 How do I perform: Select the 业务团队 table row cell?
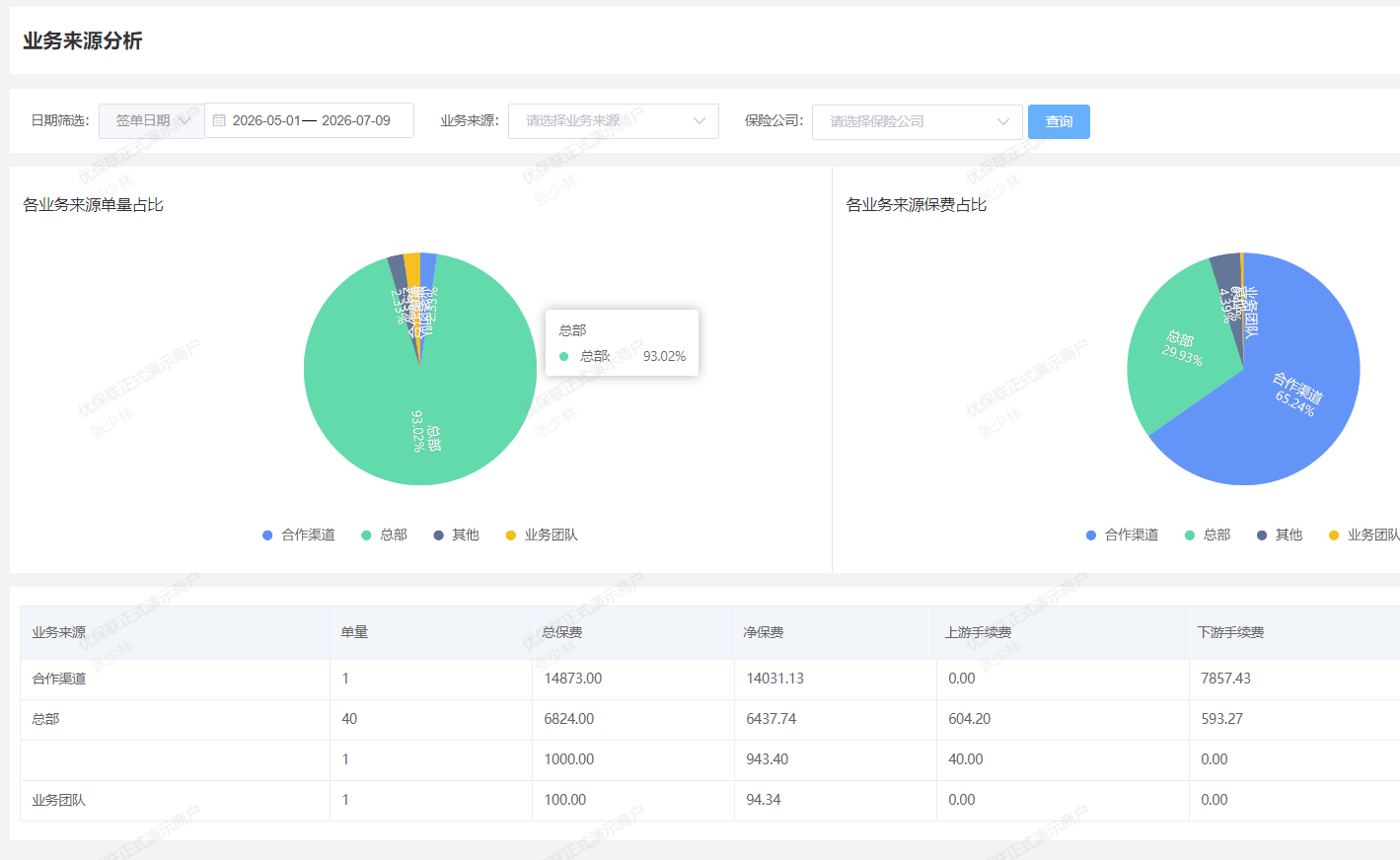(175, 800)
